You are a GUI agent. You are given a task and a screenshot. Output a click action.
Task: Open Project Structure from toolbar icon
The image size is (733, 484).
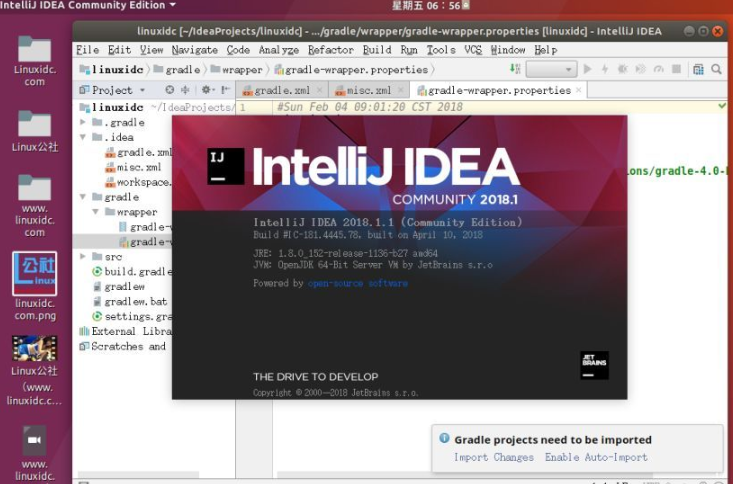pyautogui.click(x=698, y=69)
